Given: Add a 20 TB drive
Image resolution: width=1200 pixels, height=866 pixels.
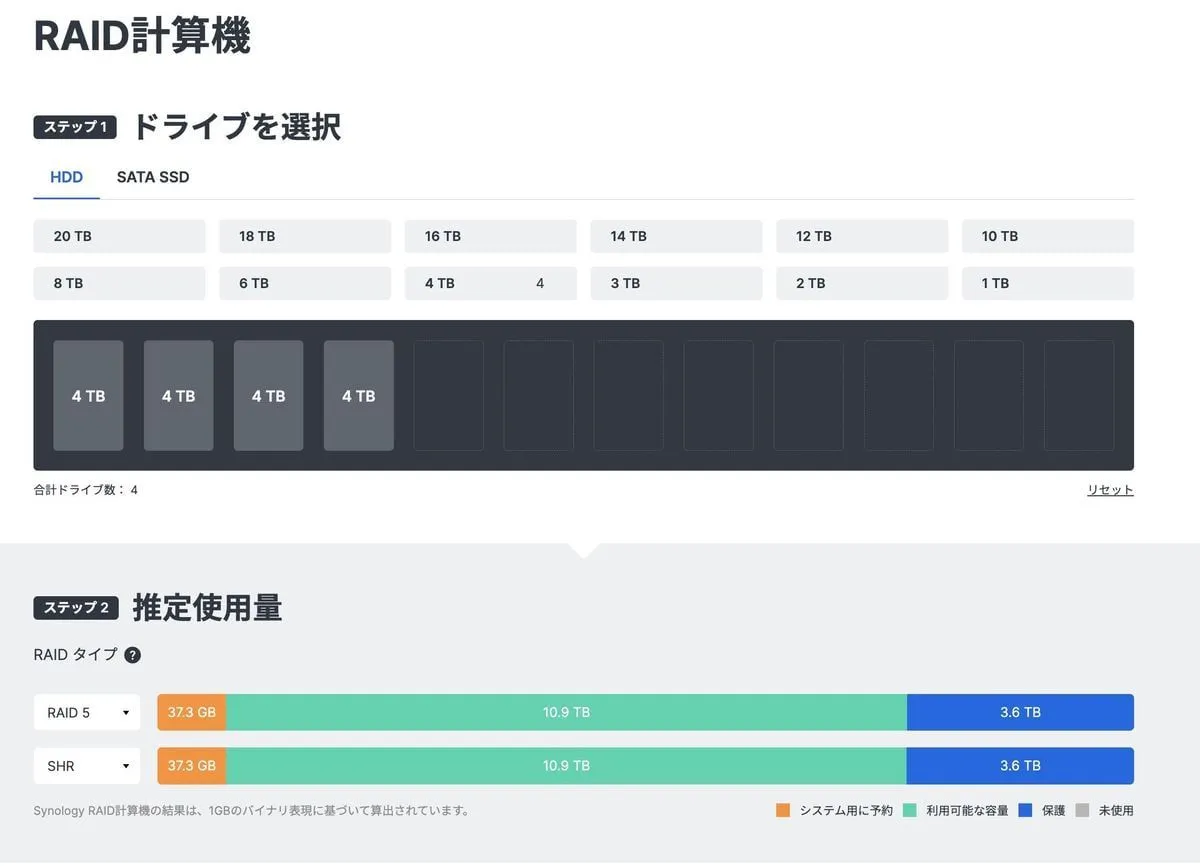Looking at the screenshot, I should pos(119,236).
